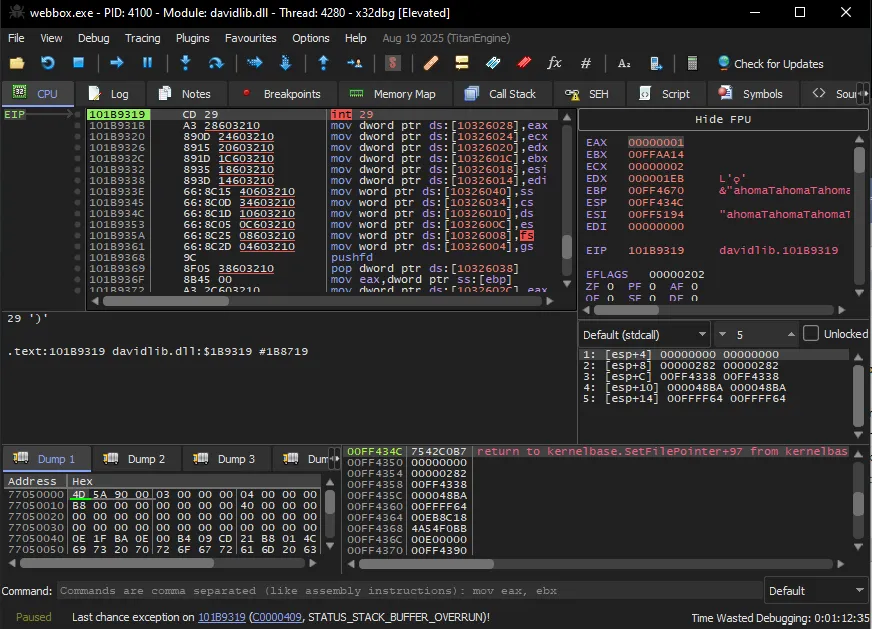Open the Script tab

[665, 94]
